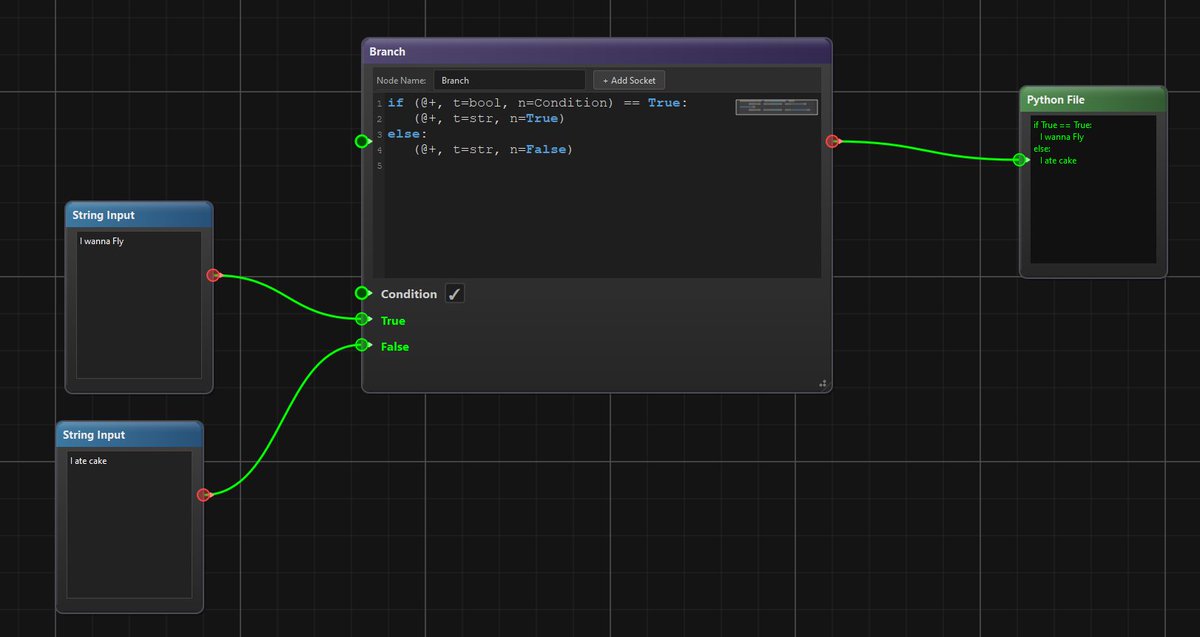Click the Condition input socket

[x=362, y=293]
